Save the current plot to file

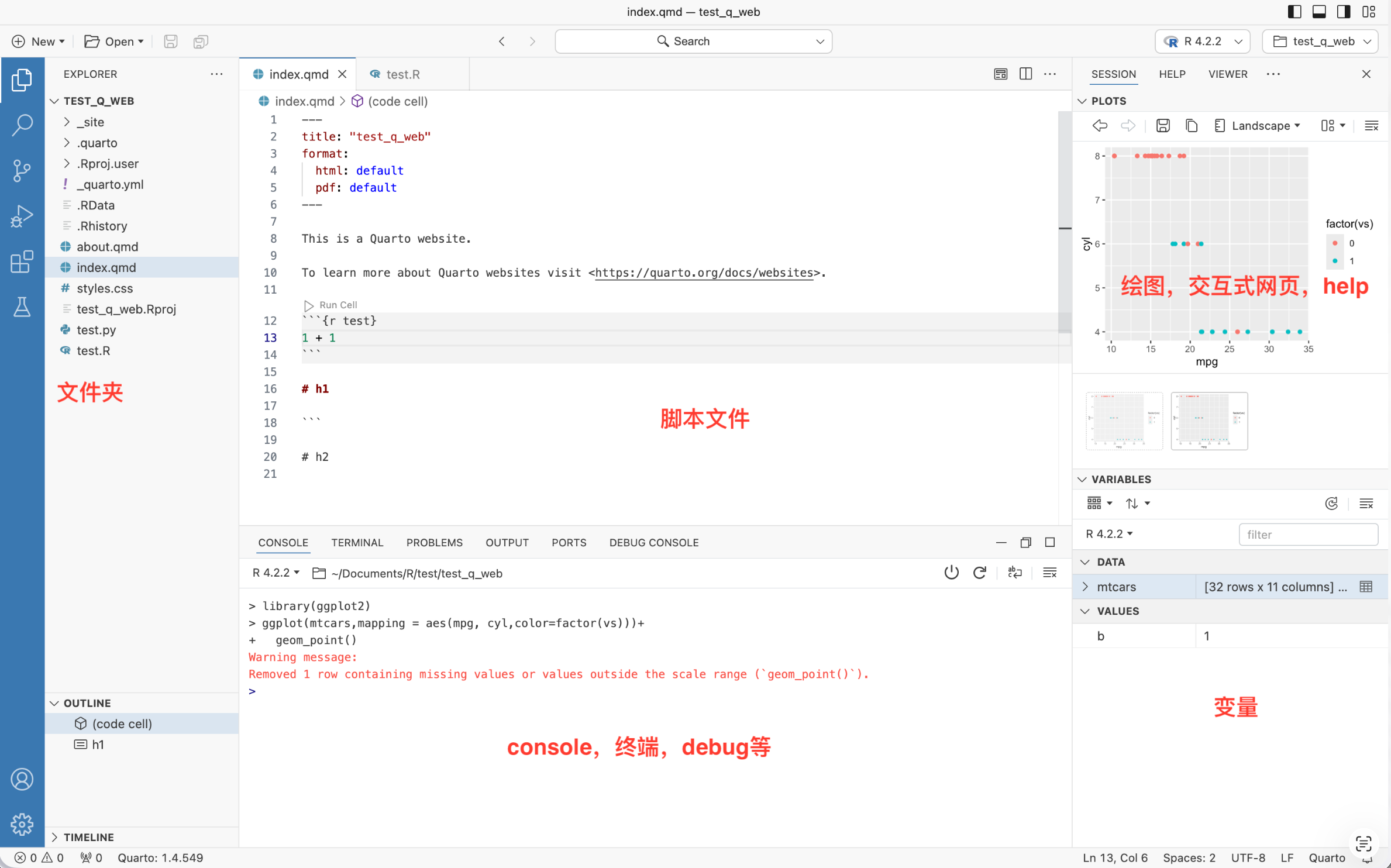tap(1162, 126)
